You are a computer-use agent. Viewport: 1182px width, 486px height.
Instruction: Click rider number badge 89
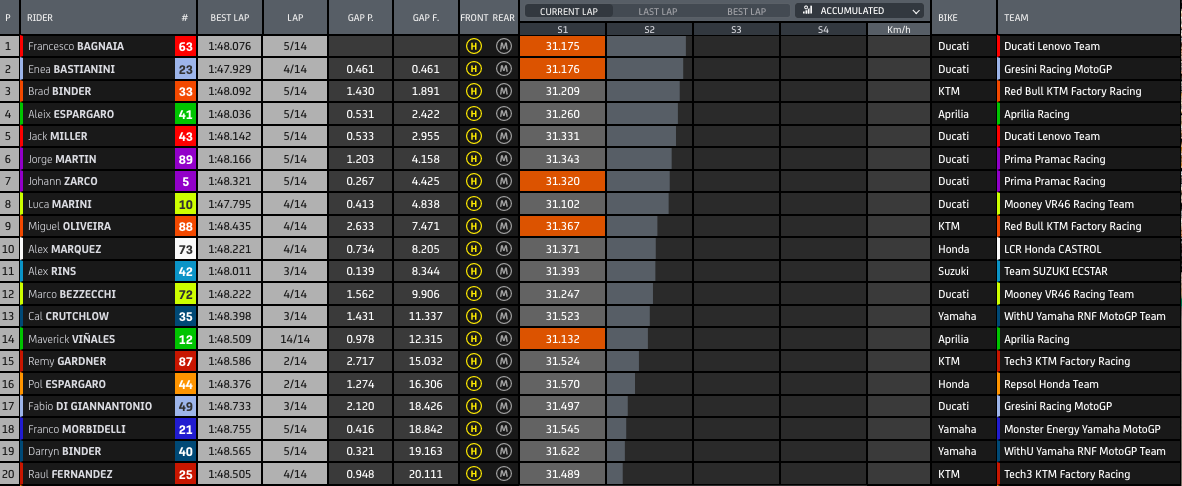pos(185,159)
